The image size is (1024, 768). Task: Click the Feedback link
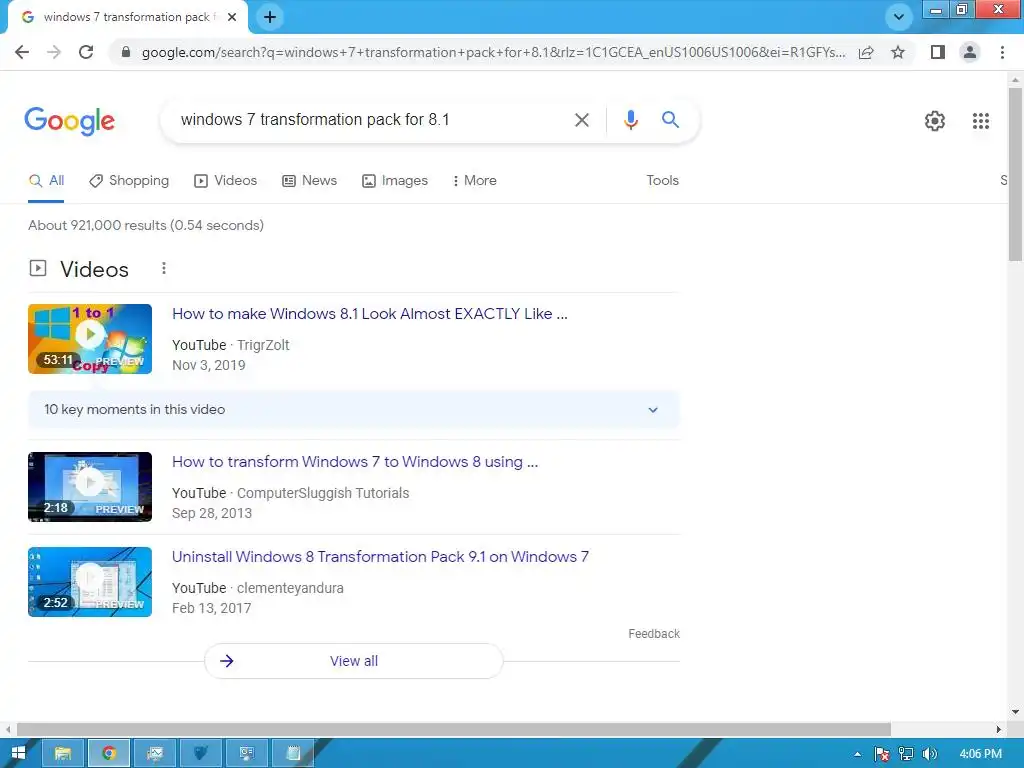654,634
